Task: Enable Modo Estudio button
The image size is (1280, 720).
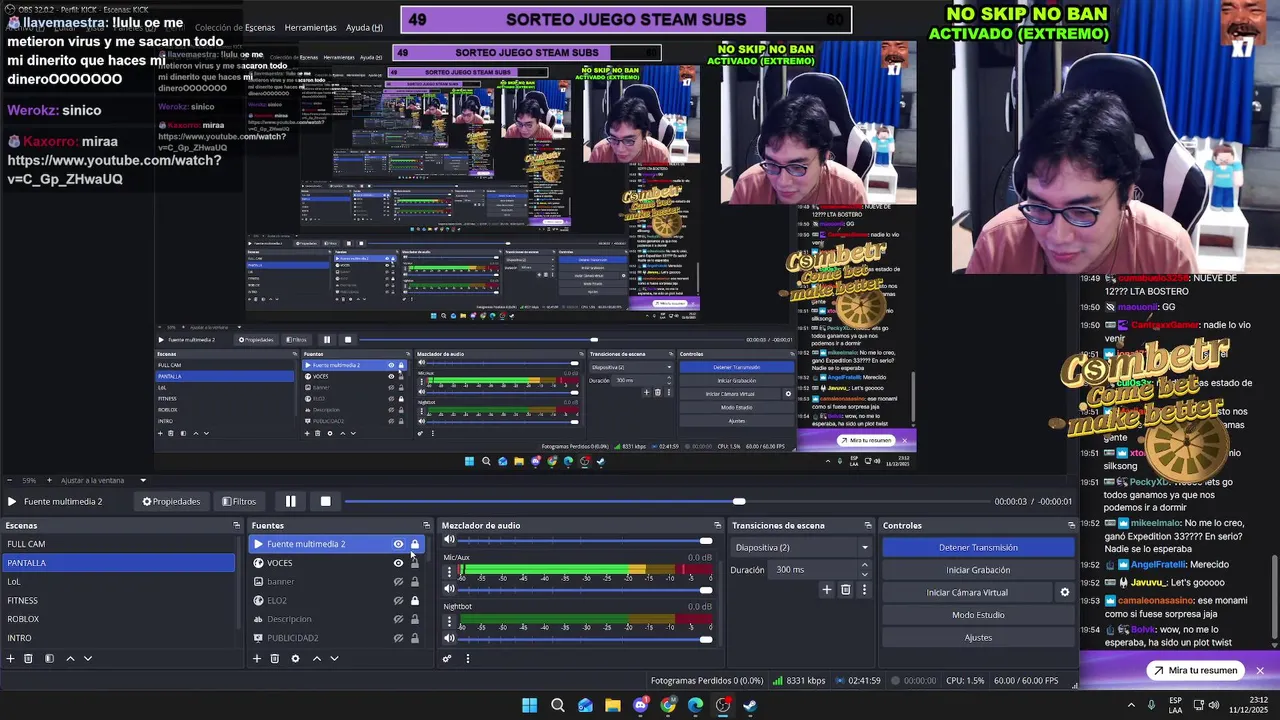Action: (x=978, y=615)
